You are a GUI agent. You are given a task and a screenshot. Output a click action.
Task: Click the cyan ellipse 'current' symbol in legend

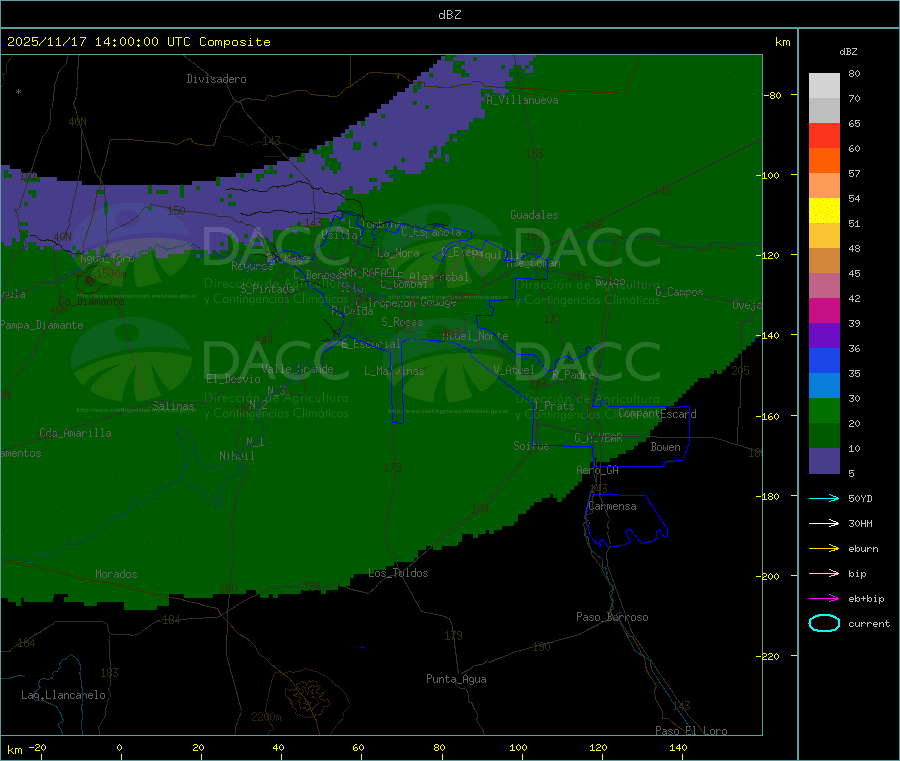824,623
